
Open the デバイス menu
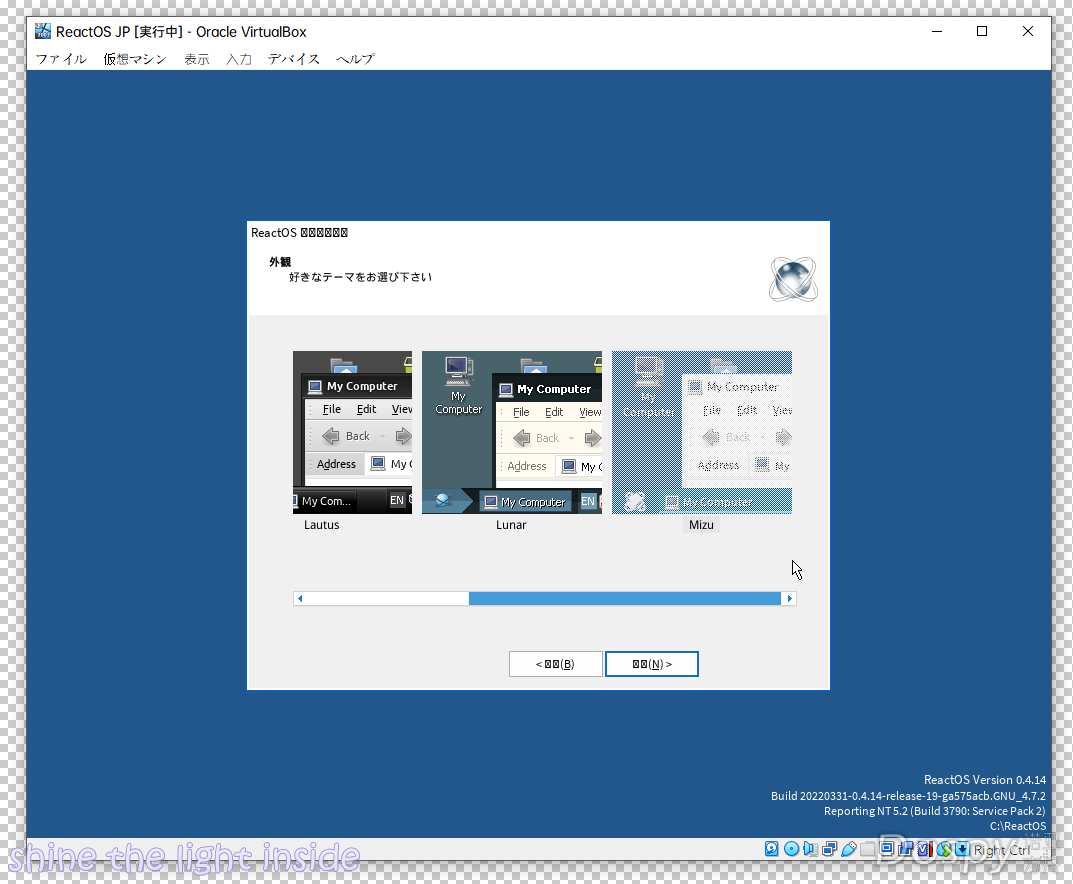(294, 59)
